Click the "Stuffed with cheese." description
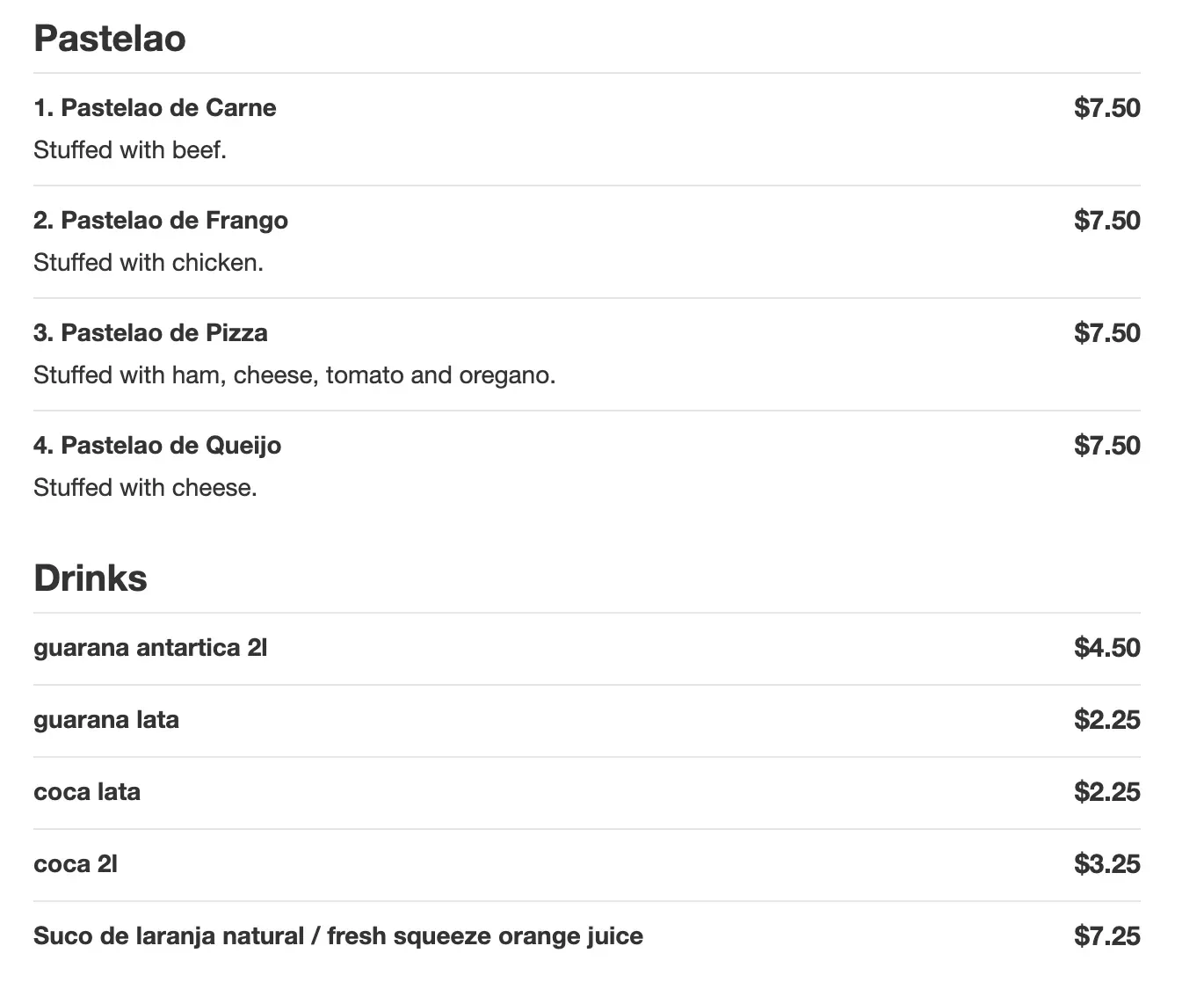Viewport: 1204px width, 1004px height. (x=145, y=488)
